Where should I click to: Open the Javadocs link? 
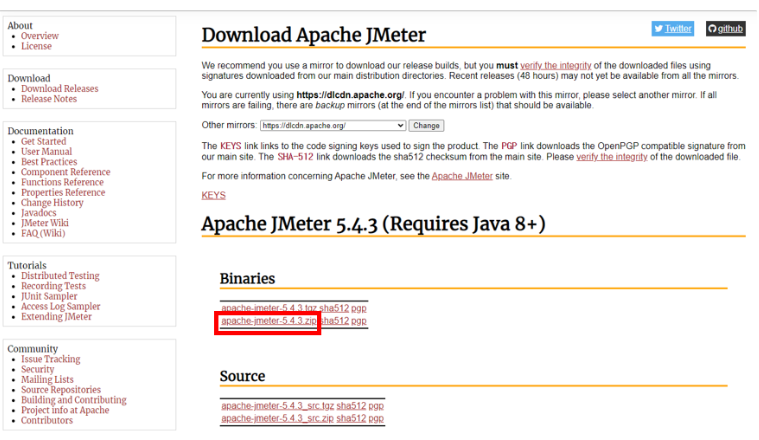point(39,212)
